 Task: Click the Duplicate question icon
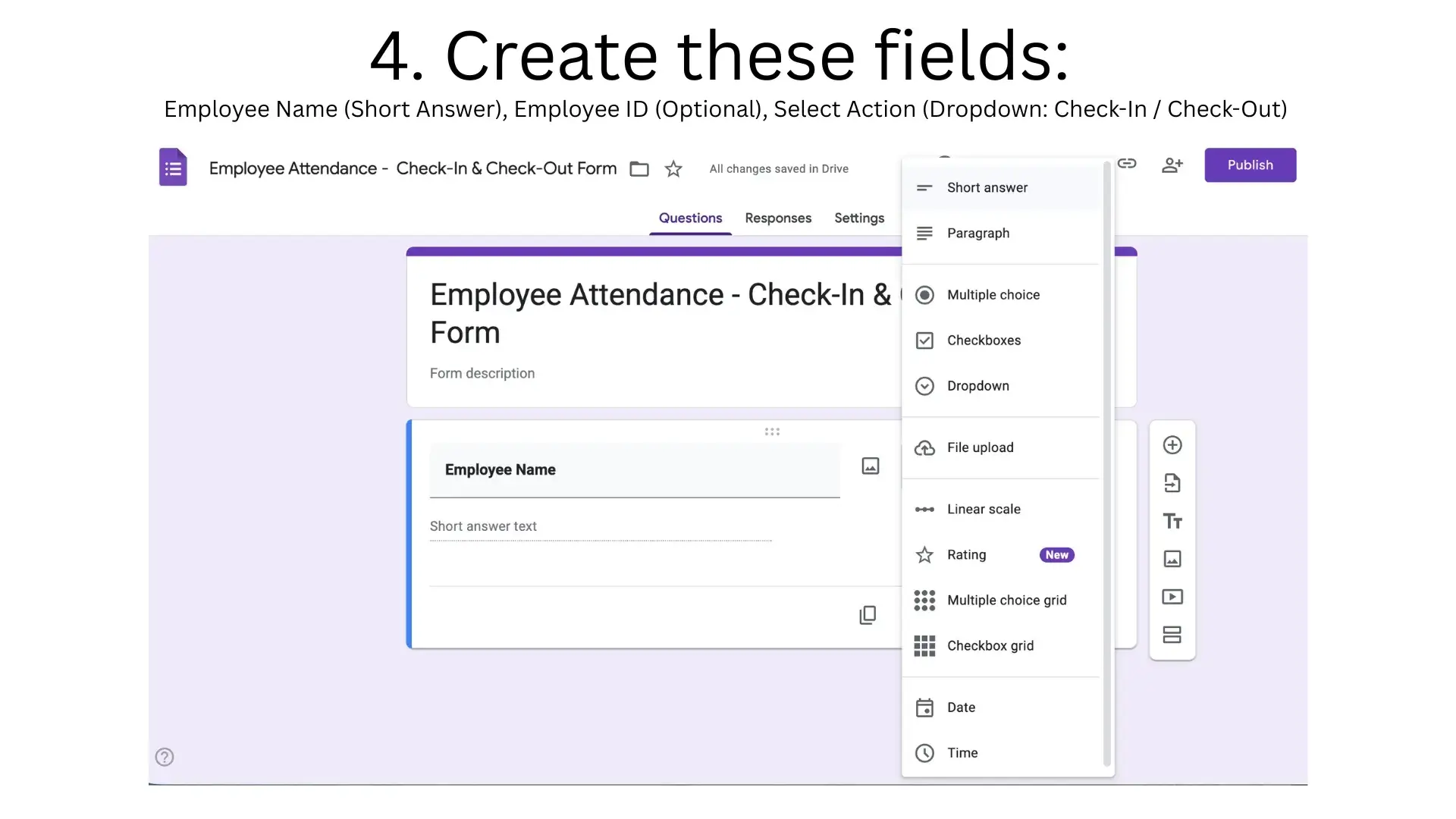click(868, 614)
